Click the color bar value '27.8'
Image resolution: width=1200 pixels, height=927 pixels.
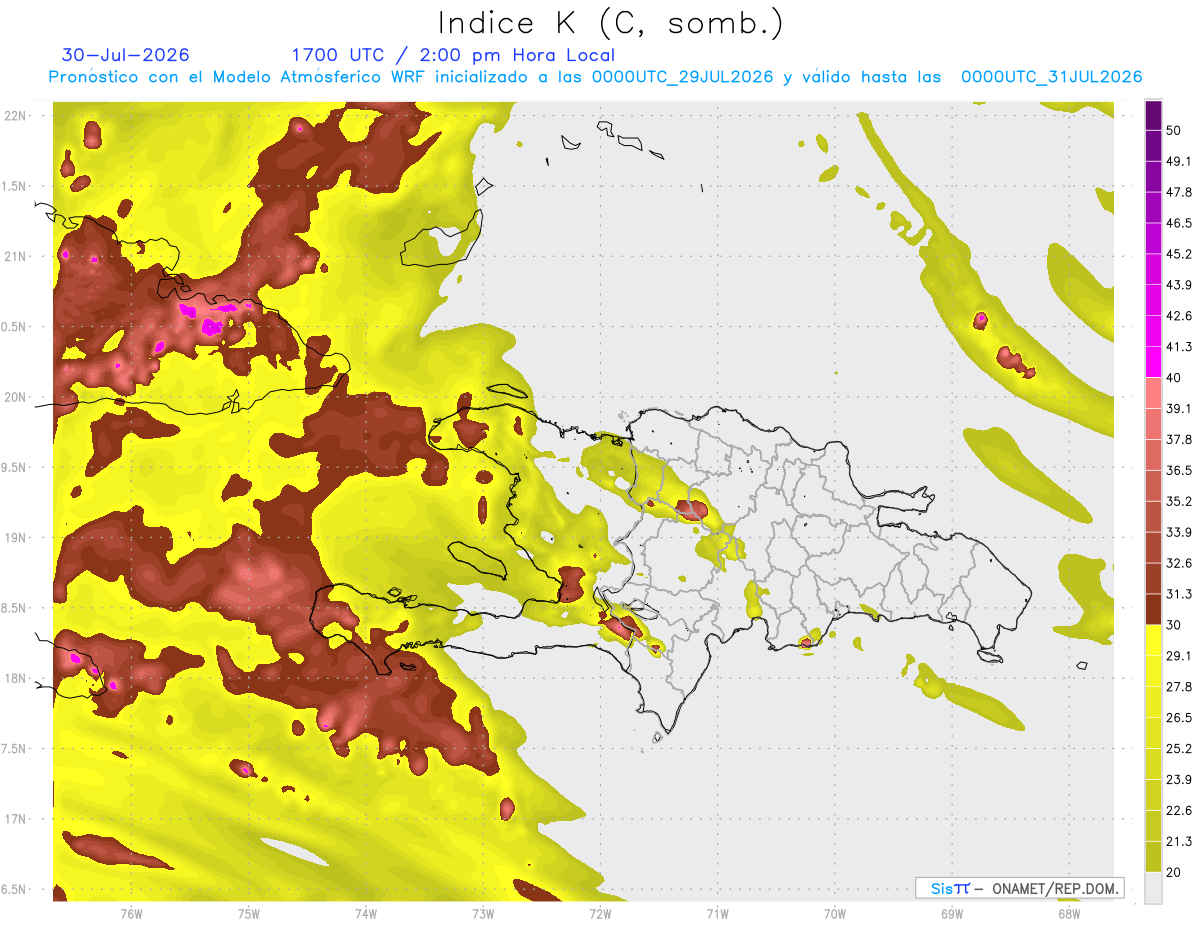(1180, 686)
